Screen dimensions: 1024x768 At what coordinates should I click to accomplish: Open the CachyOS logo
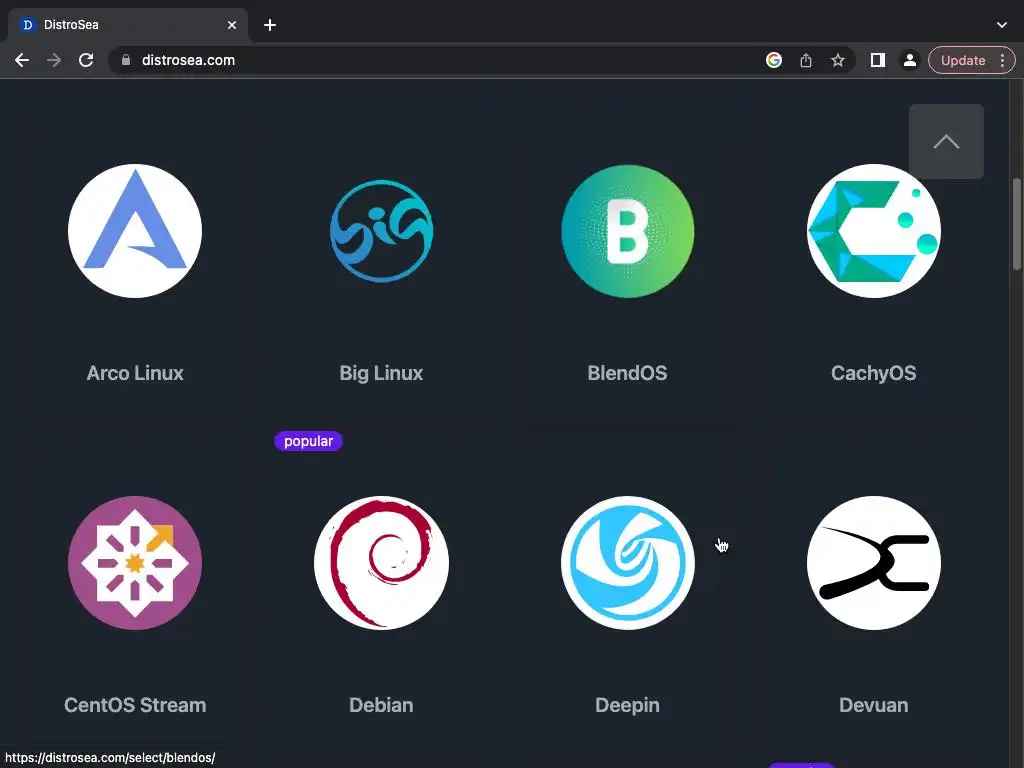tap(874, 231)
